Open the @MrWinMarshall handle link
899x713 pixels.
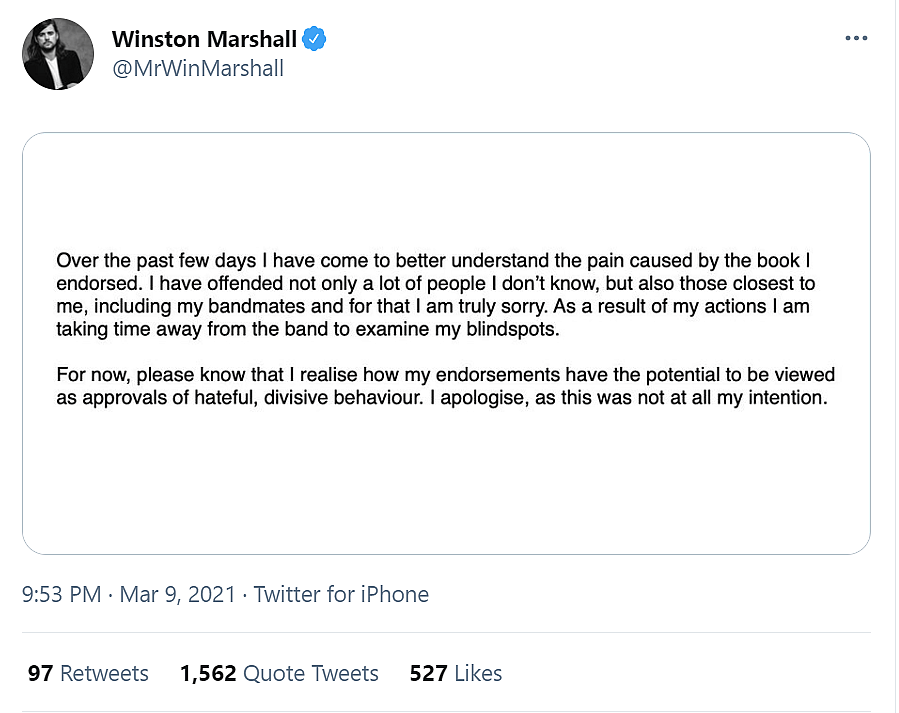click(x=198, y=68)
